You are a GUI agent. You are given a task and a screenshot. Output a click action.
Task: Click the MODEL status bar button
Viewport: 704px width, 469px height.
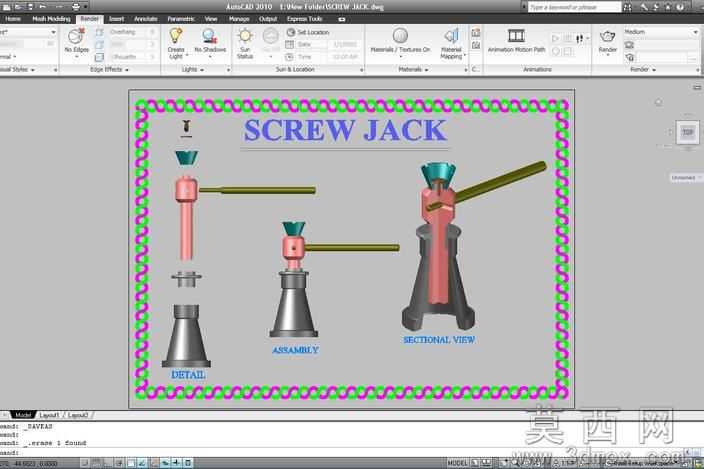pyautogui.click(x=458, y=463)
